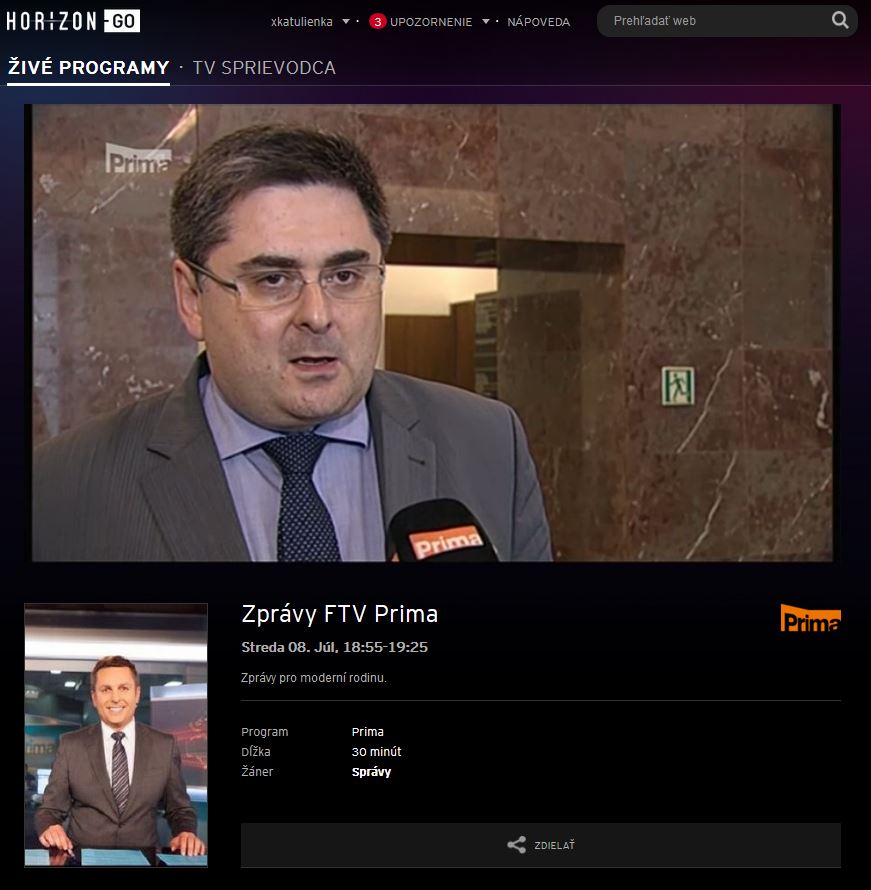Click the search magnifier icon

point(840,20)
